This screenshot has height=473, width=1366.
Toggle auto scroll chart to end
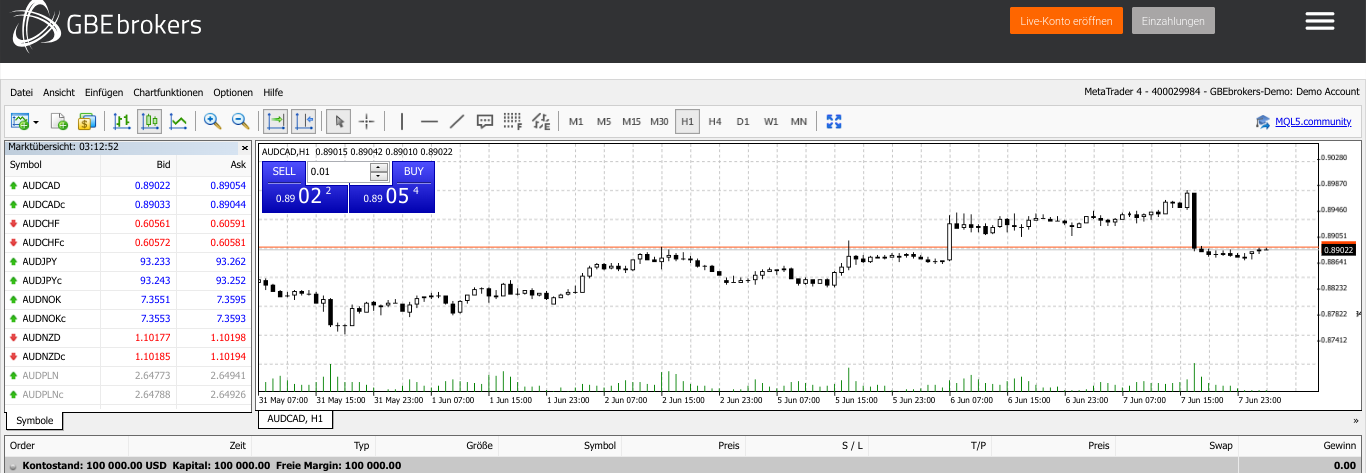(x=275, y=121)
